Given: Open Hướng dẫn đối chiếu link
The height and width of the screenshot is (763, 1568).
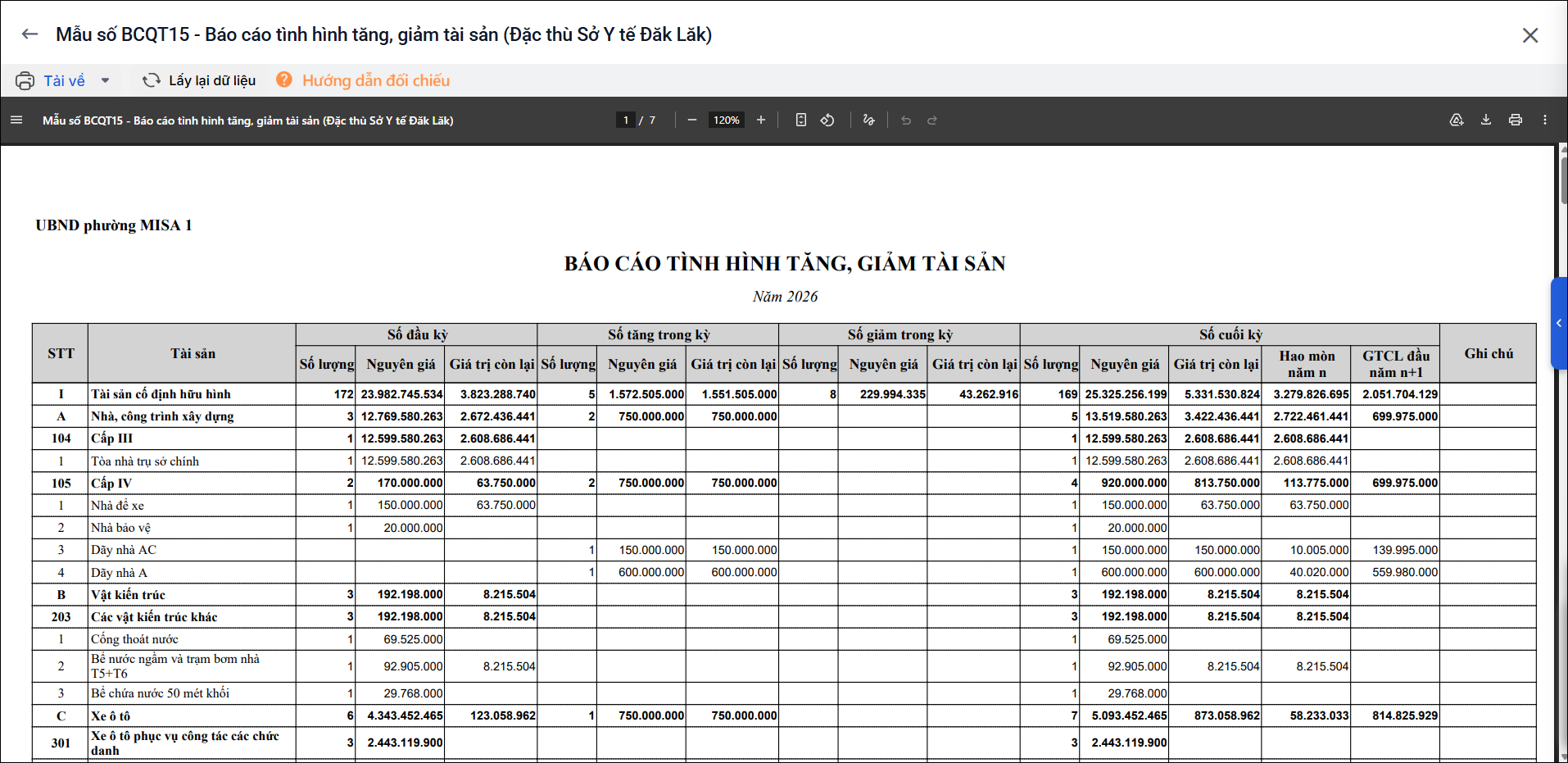Looking at the screenshot, I should coord(376,80).
